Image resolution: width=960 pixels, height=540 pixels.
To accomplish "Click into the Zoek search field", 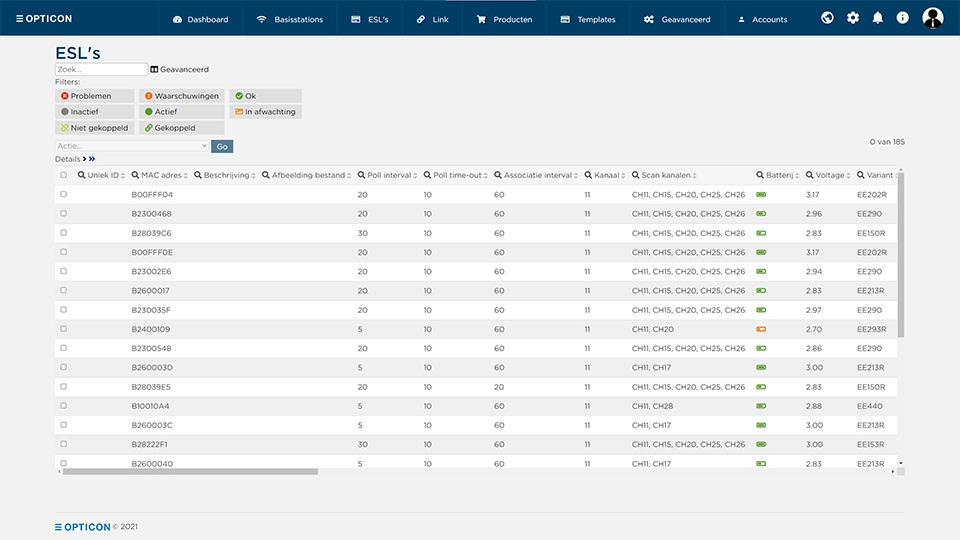I will pyautogui.click(x=101, y=70).
